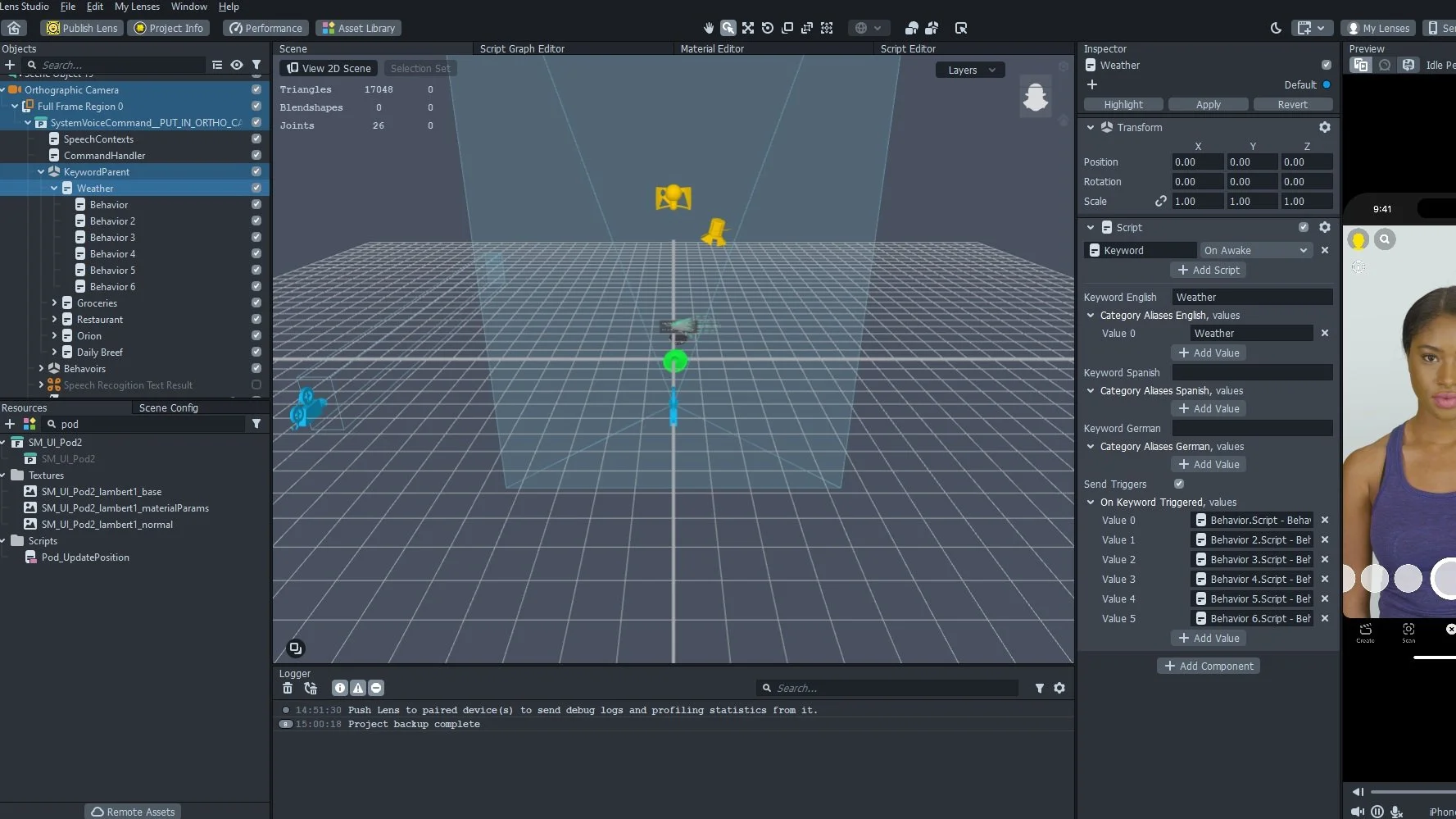Open the Window menu
Viewport: 1456px width, 819px height.
point(188,7)
